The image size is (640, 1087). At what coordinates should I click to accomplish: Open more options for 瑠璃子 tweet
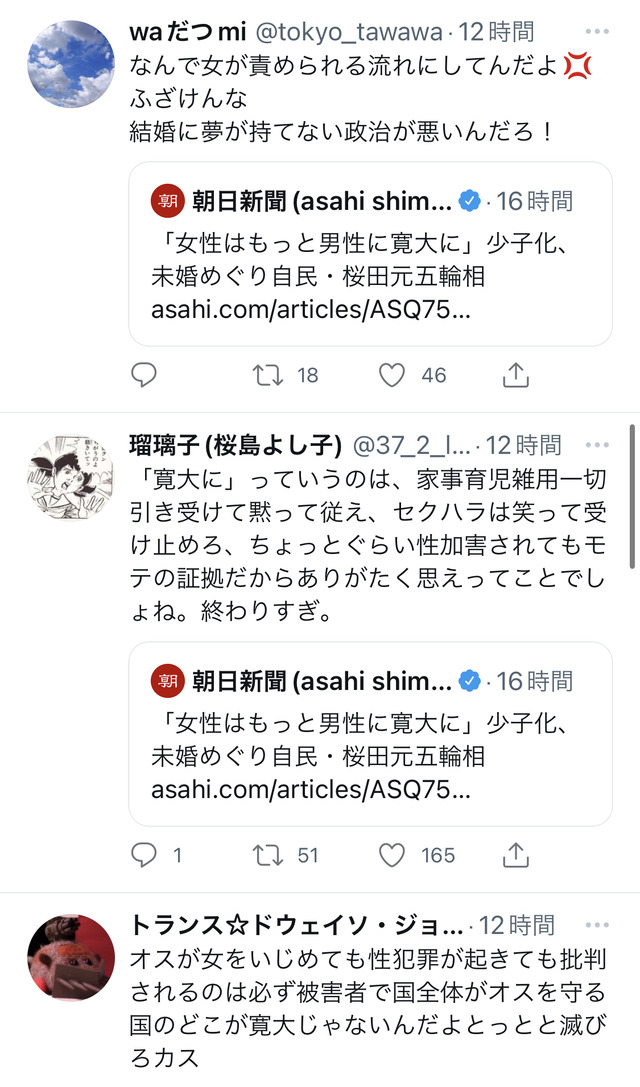pyautogui.click(x=597, y=444)
